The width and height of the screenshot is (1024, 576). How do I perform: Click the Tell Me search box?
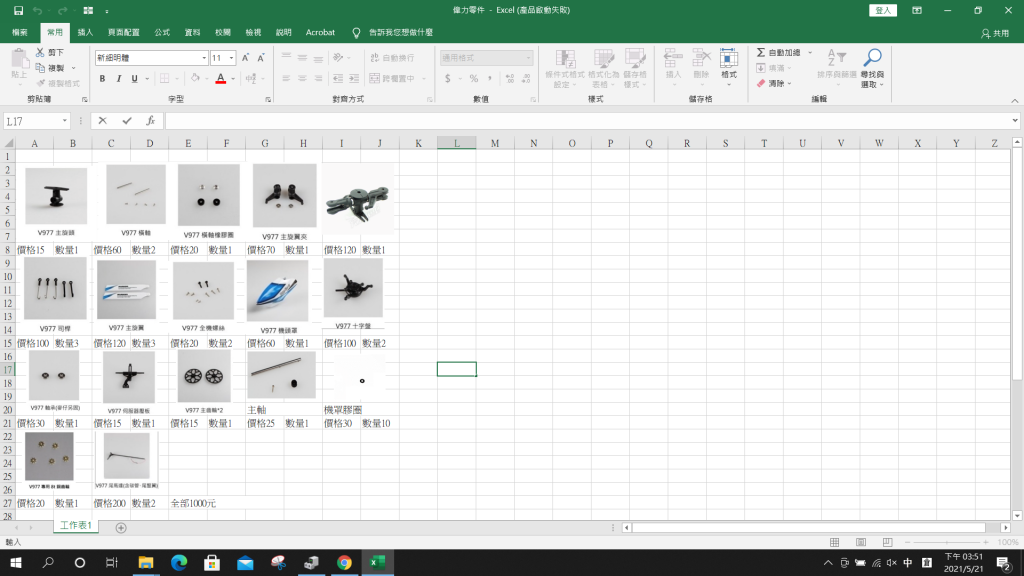[400, 32]
